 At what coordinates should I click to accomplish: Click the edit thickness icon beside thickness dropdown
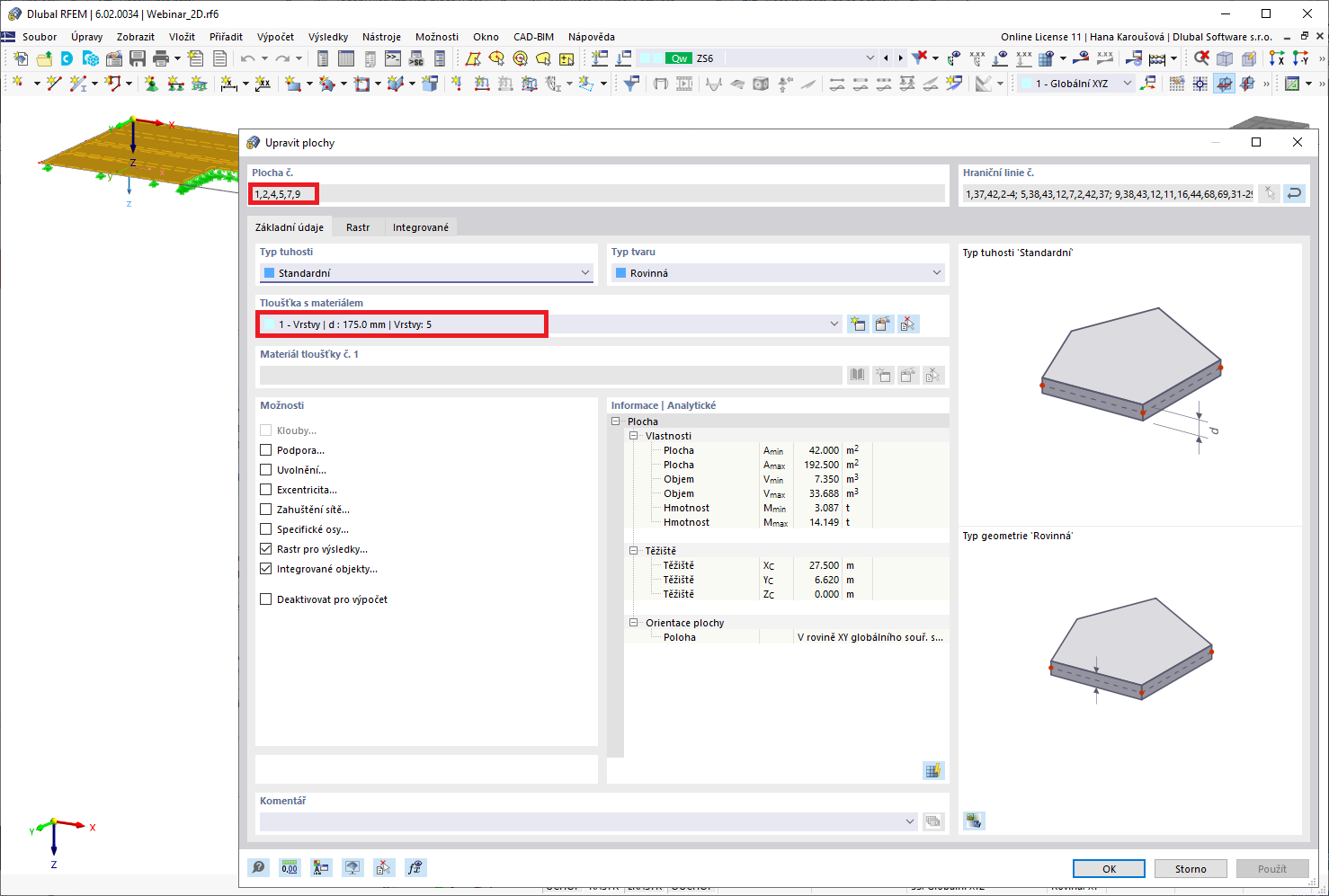[x=883, y=324]
